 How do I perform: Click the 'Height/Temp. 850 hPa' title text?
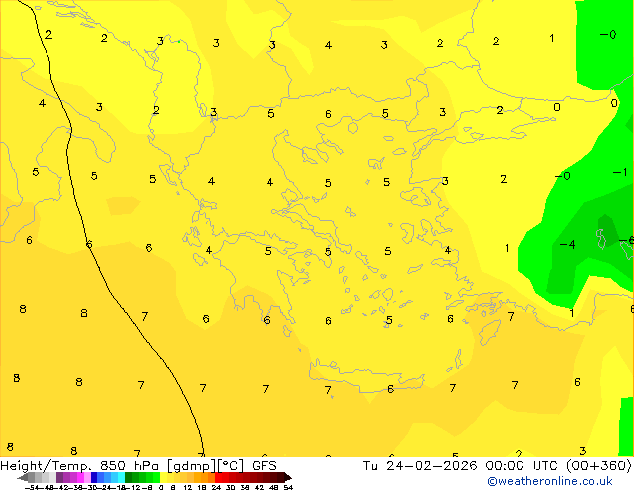[x=79, y=466]
